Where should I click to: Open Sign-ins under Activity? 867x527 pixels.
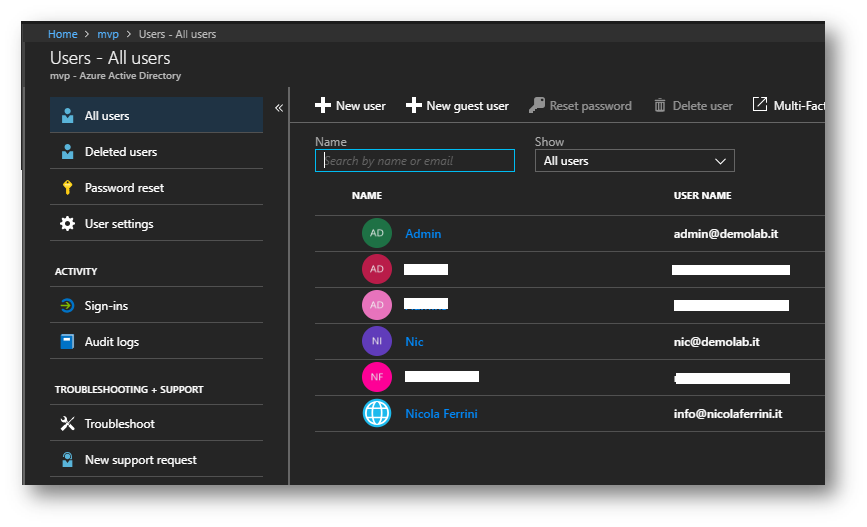point(156,305)
